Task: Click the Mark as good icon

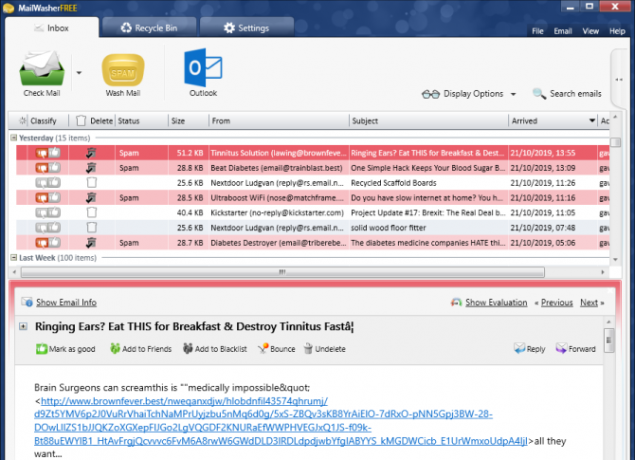Action: coord(41,349)
